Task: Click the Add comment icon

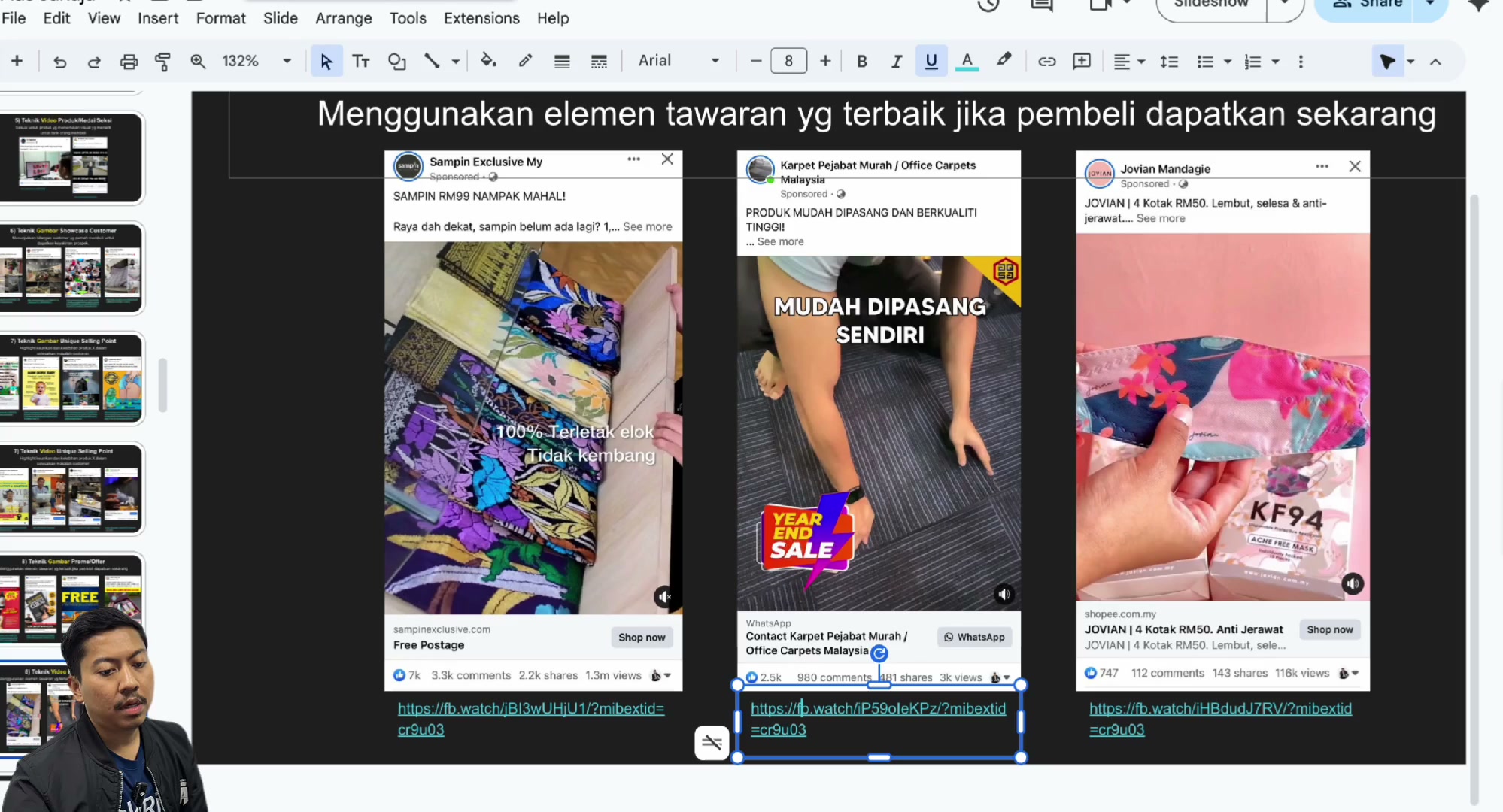Action: tap(1082, 62)
